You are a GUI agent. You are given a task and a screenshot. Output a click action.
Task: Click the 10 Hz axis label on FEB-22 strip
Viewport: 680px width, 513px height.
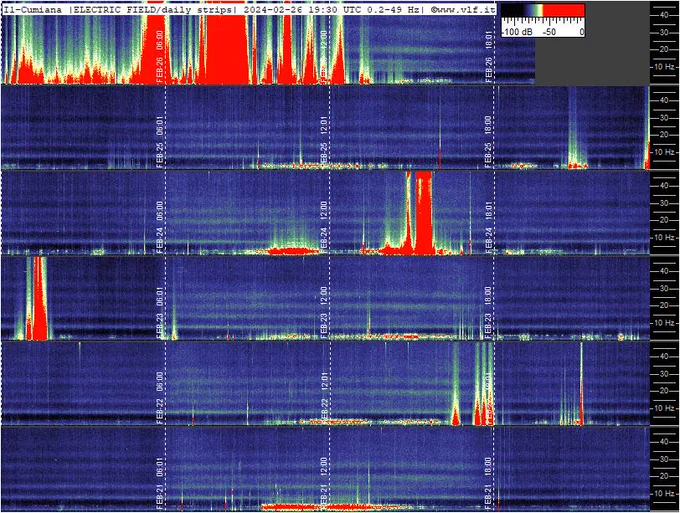coord(666,408)
